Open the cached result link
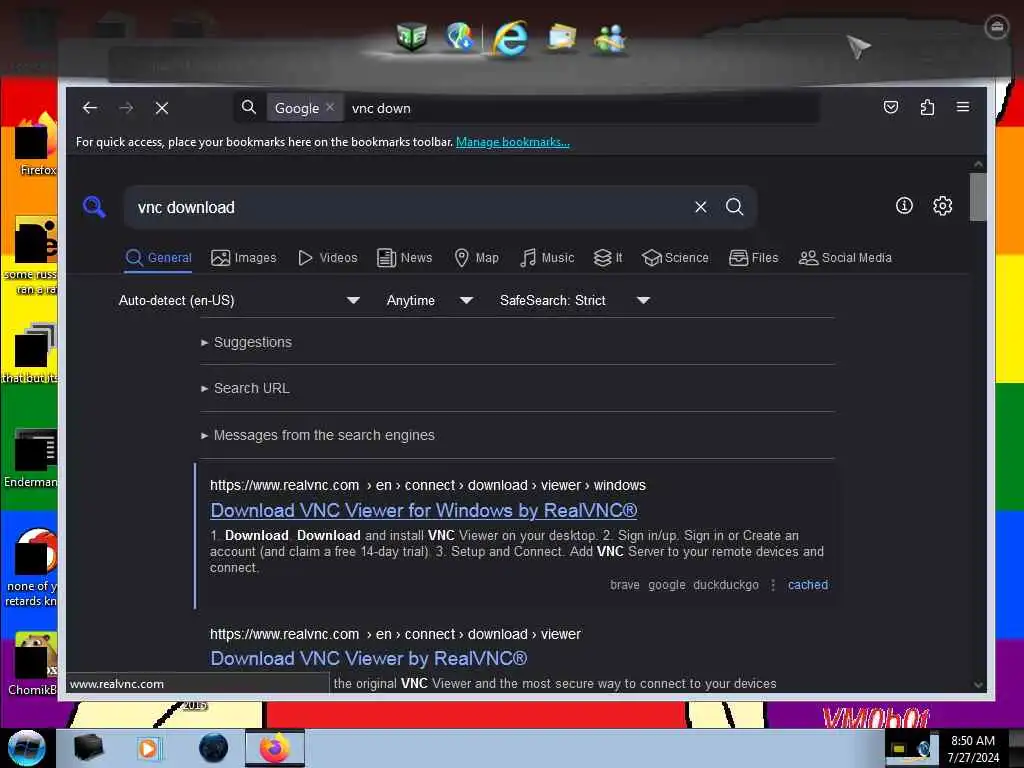The height and width of the screenshot is (768, 1024). pyautogui.click(x=808, y=585)
